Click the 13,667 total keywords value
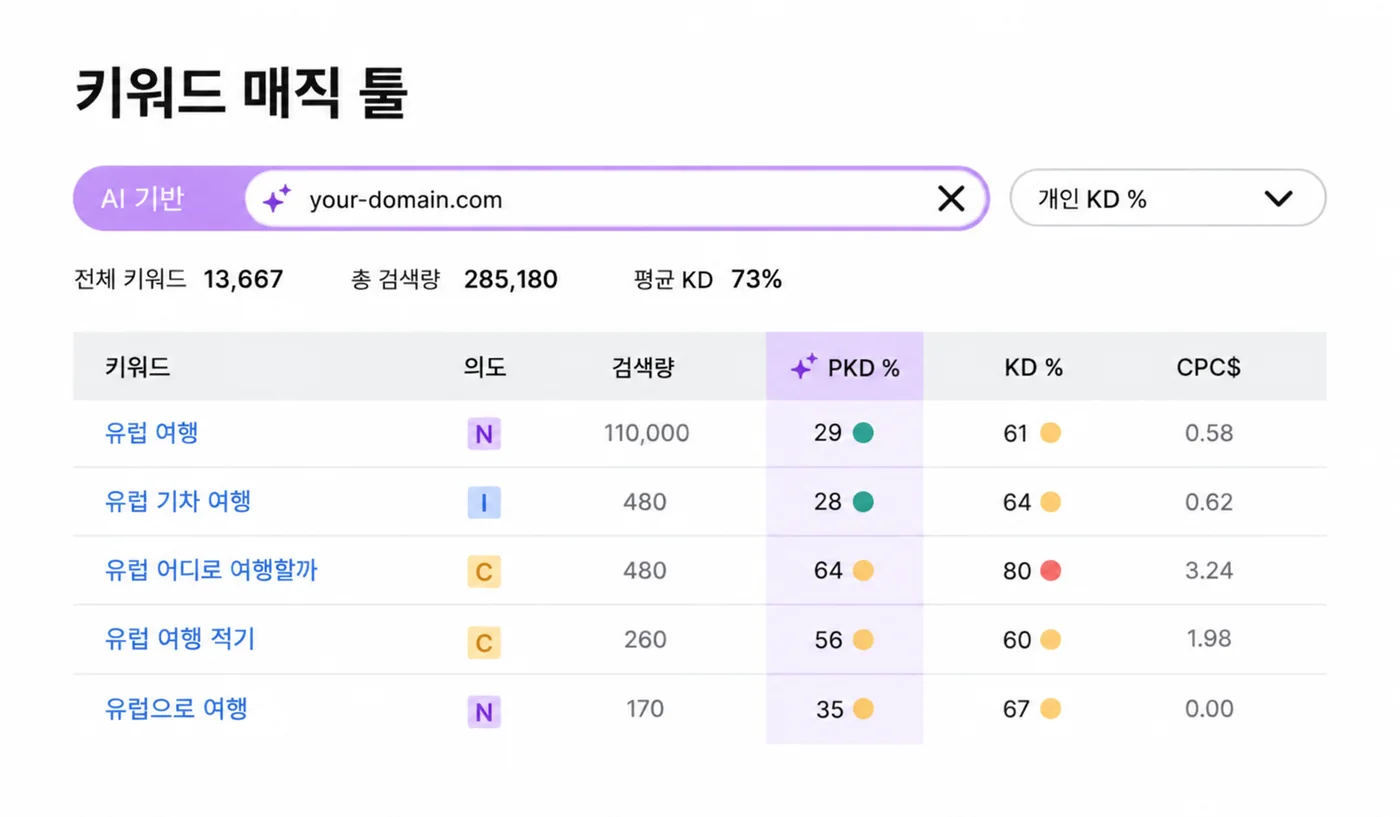Screen dimensions: 1400x817 click(243, 279)
